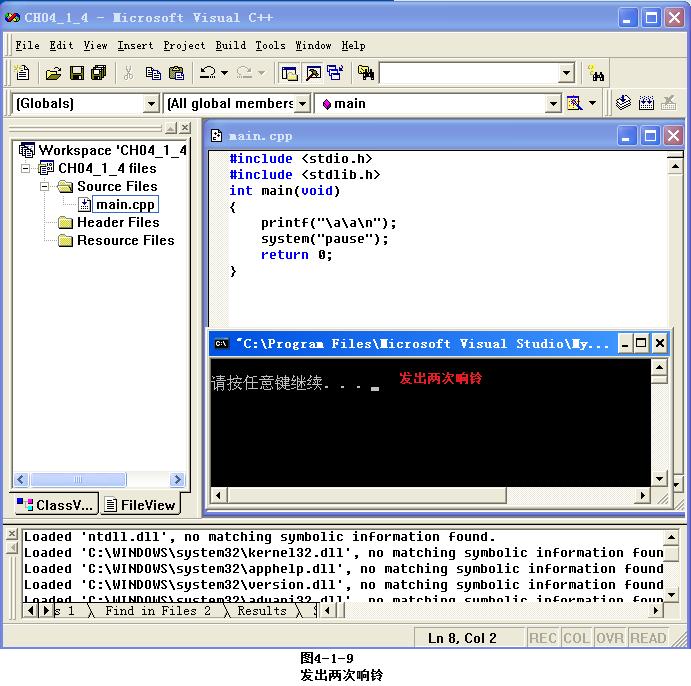Click the output tabs scroll right arrow

pos(46,611)
